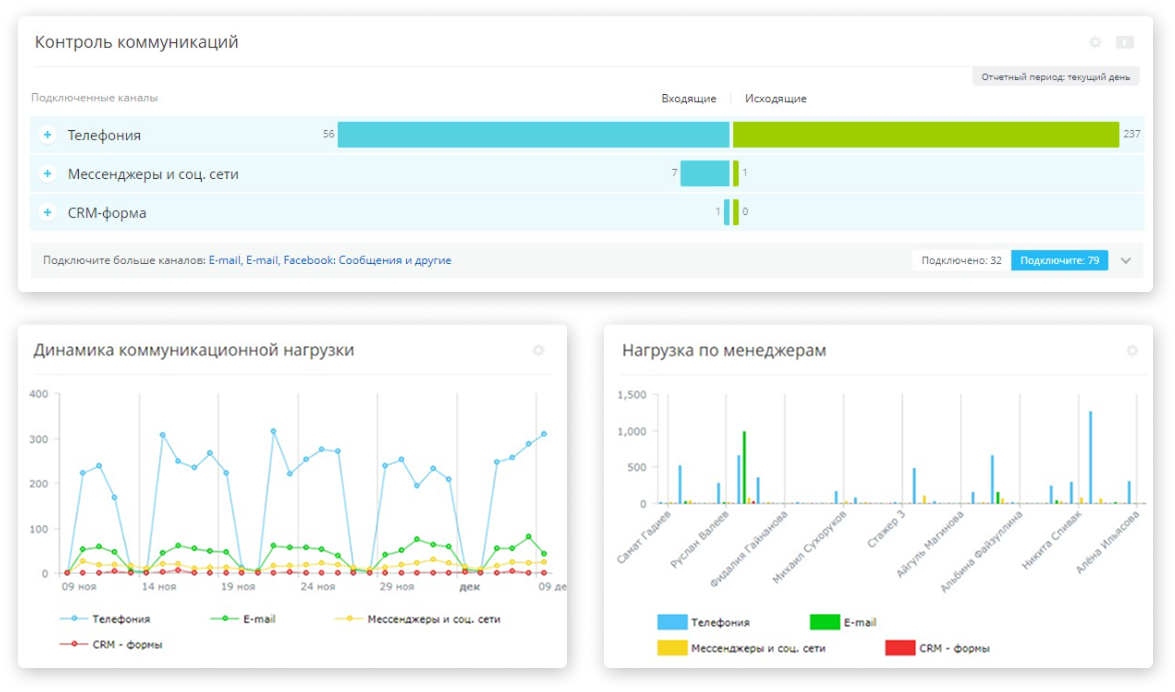Play video icon in Контроль коммуникаций header
1175x692 pixels.
1125,43
